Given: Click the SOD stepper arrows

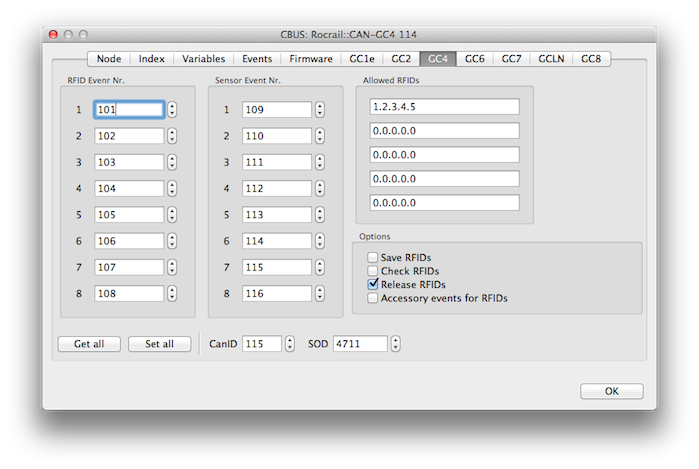Looking at the screenshot, I should point(395,343).
